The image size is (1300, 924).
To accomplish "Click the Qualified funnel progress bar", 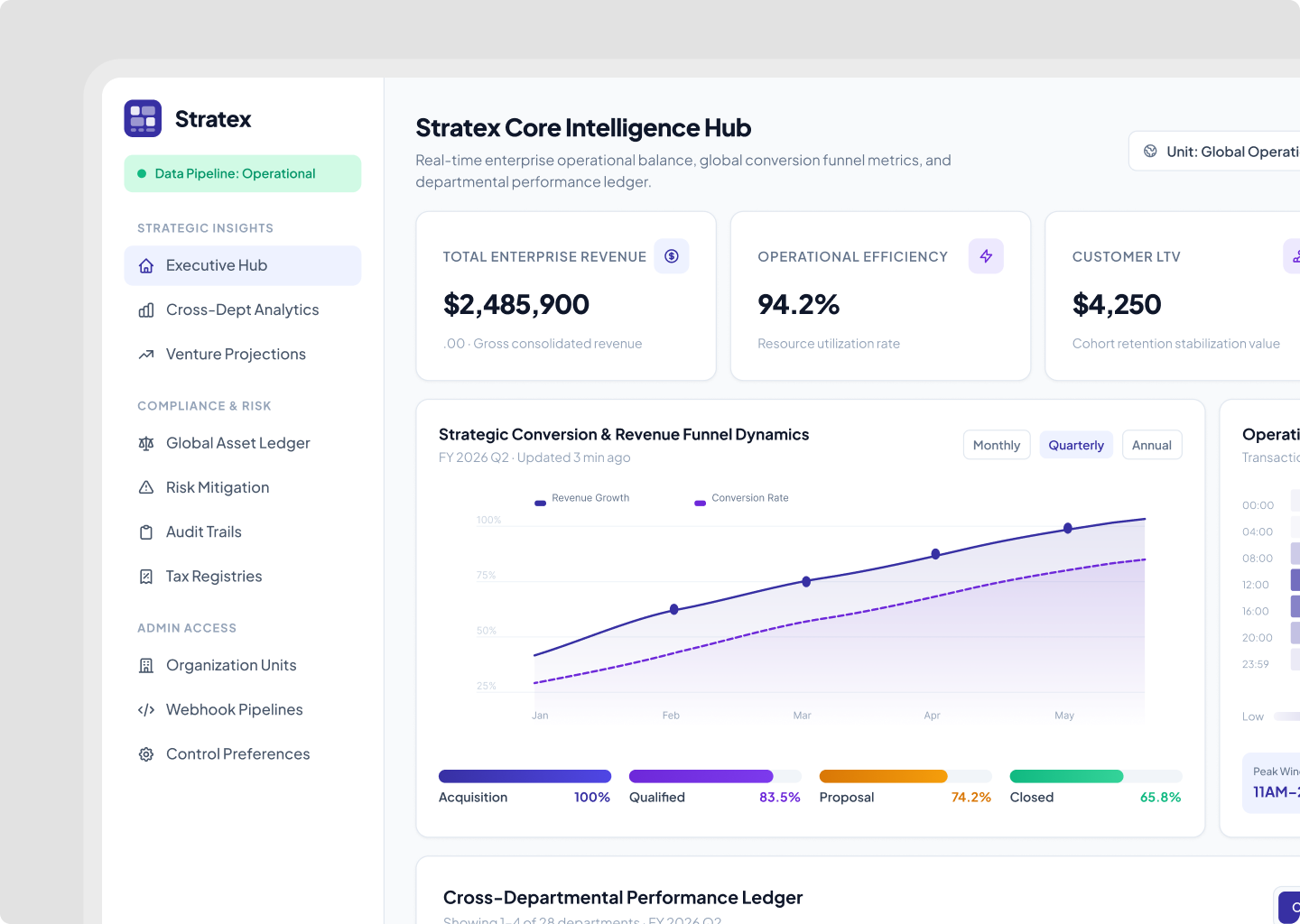I will pyautogui.click(x=715, y=776).
